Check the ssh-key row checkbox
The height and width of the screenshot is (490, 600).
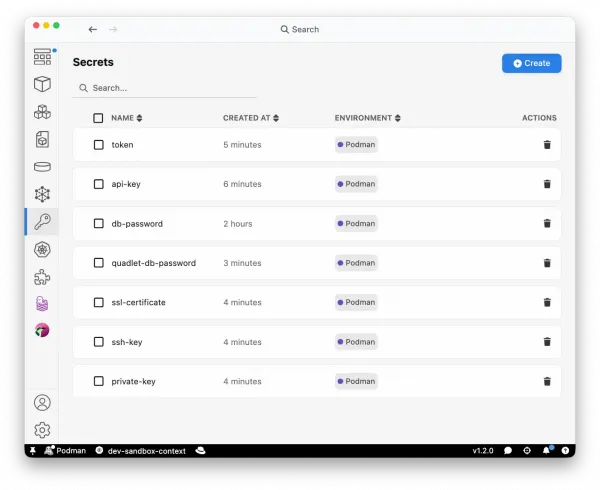99,342
